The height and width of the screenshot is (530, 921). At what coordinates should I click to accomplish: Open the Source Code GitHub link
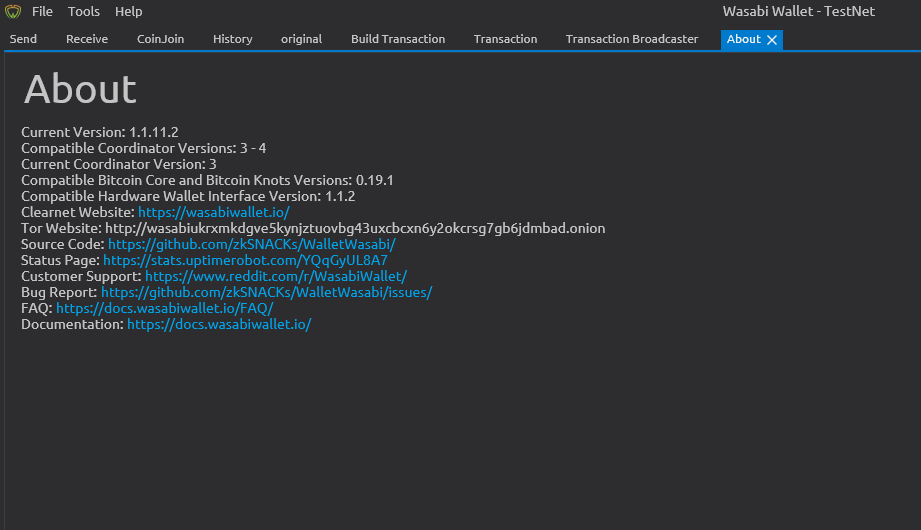click(x=252, y=244)
